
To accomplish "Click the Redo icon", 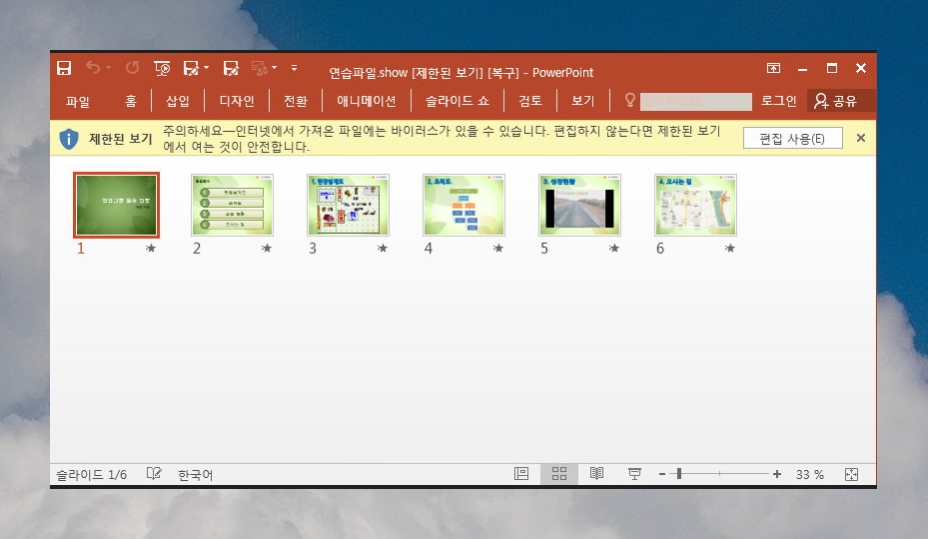I will 132,68.
